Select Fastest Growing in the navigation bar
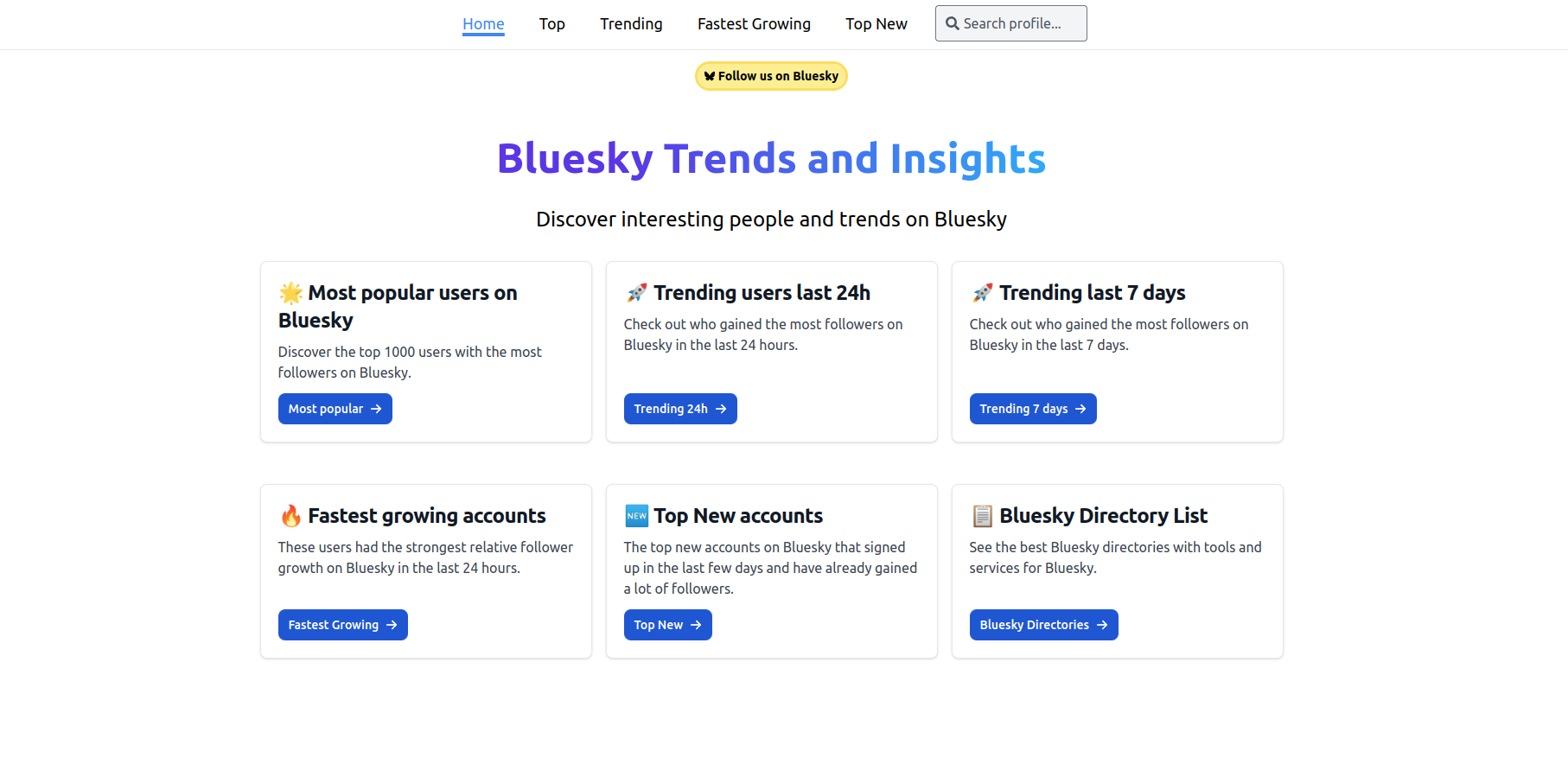 pyautogui.click(x=754, y=24)
